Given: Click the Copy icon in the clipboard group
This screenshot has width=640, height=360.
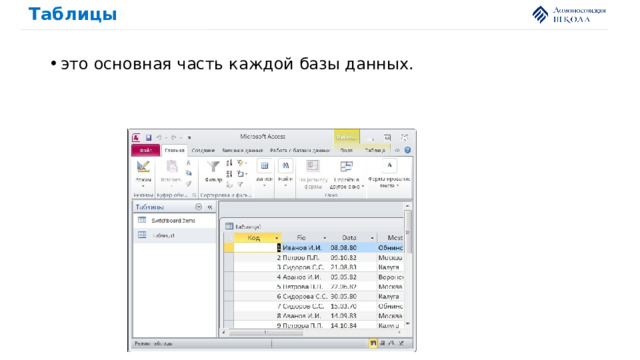Looking at the screenshot, I should [189, 173].
